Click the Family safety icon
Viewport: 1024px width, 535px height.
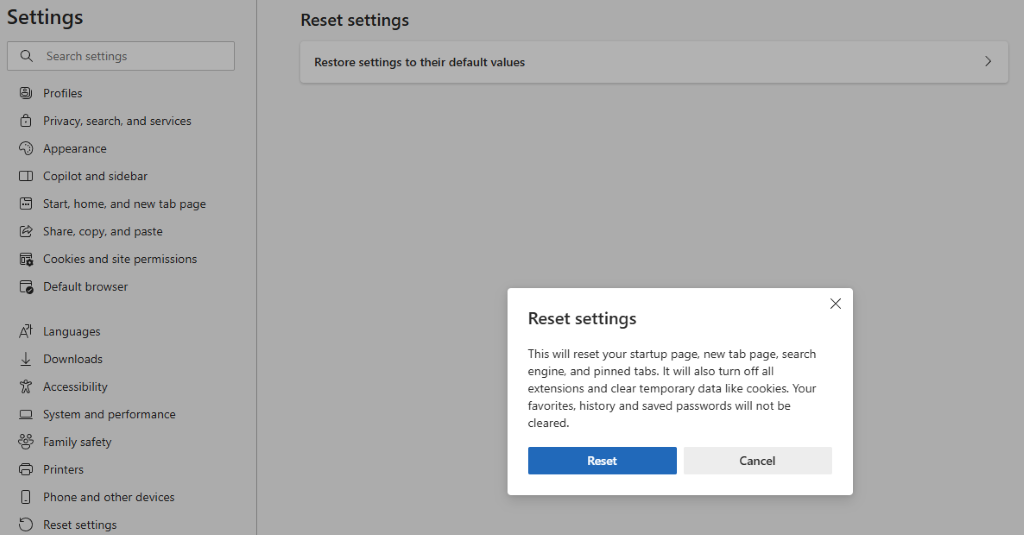[x=25, y=442]
